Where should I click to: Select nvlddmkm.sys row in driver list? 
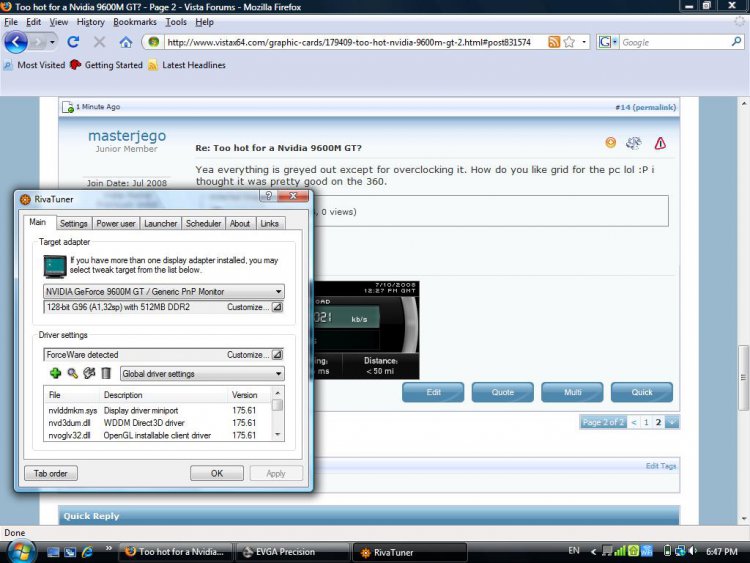click(x=158, y=410)
